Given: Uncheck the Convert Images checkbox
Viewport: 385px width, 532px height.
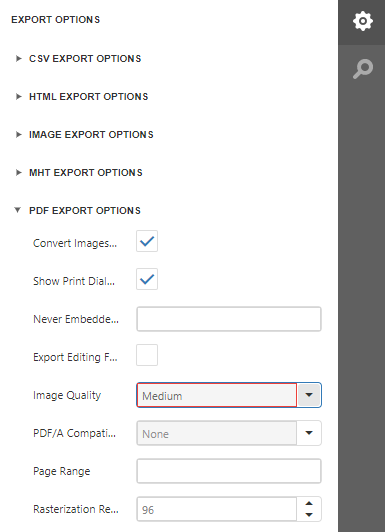Looking at the screenshot, I should (x=147, y=241).
